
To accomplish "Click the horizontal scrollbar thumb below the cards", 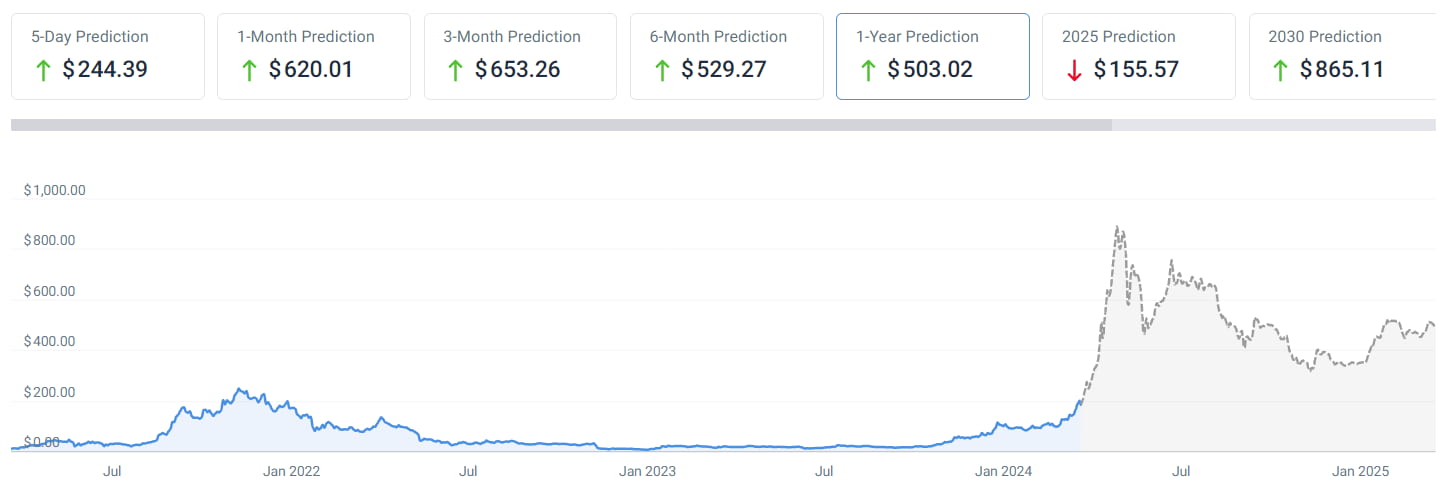I will point(560,125).
